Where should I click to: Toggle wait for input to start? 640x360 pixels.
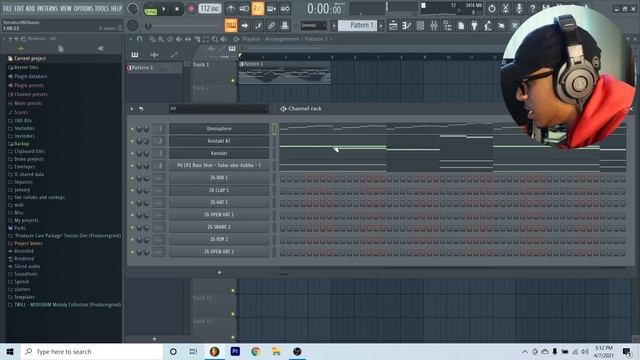coord(244,9)
